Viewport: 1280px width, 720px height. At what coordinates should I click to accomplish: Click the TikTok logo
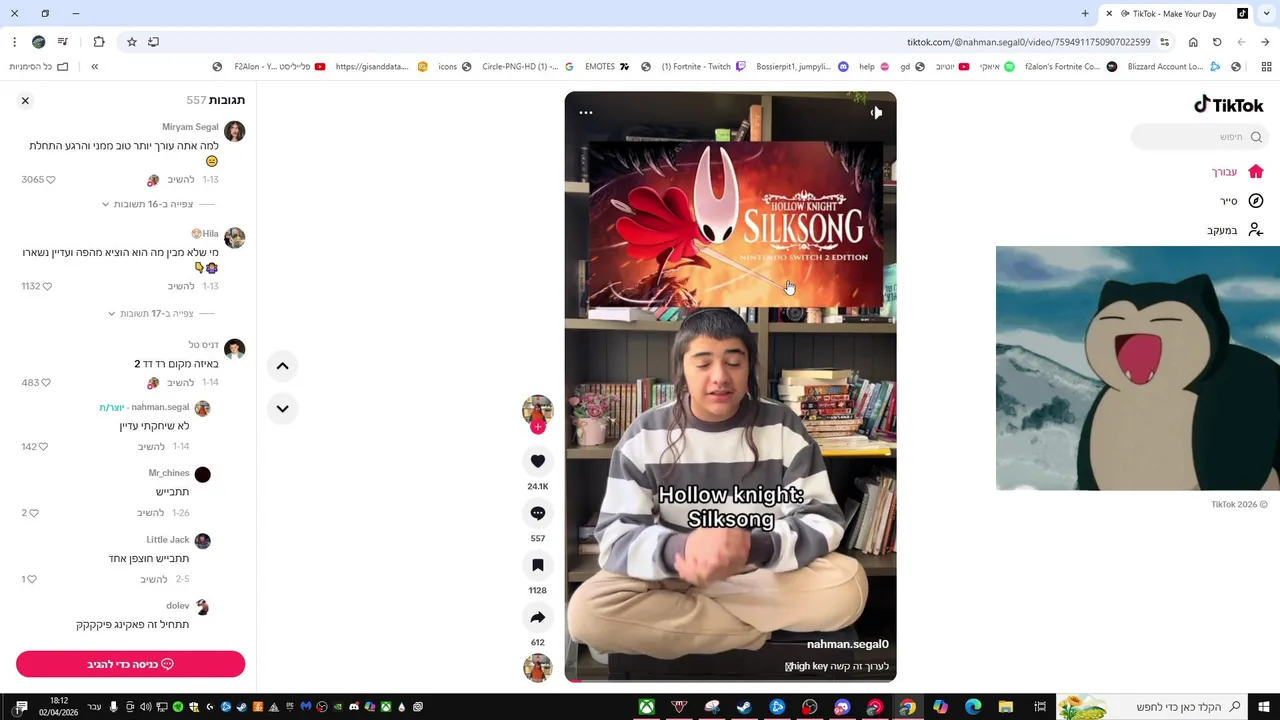[x=1228, y=105]
